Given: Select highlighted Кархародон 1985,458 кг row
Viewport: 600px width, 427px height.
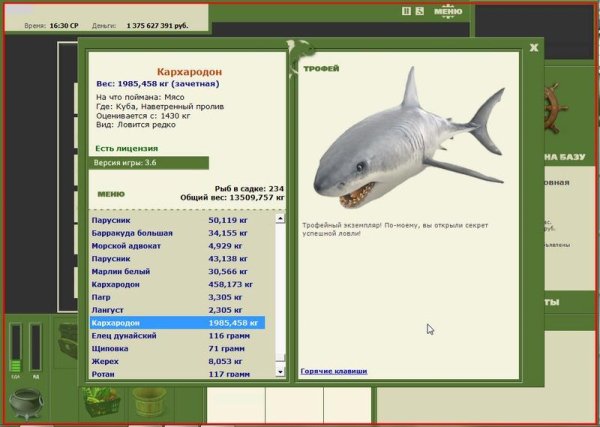Looking at the screenshot, I should (177, 323).
